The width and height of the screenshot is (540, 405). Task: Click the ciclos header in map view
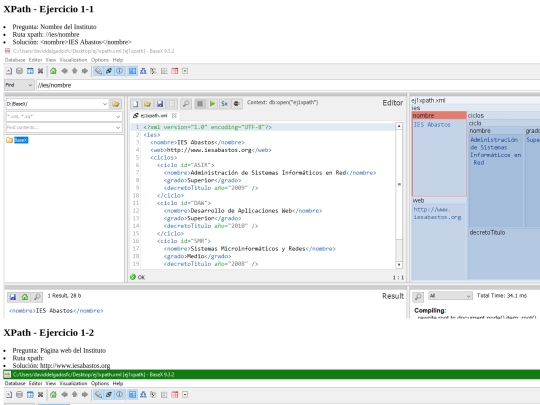tap(476, 116)
